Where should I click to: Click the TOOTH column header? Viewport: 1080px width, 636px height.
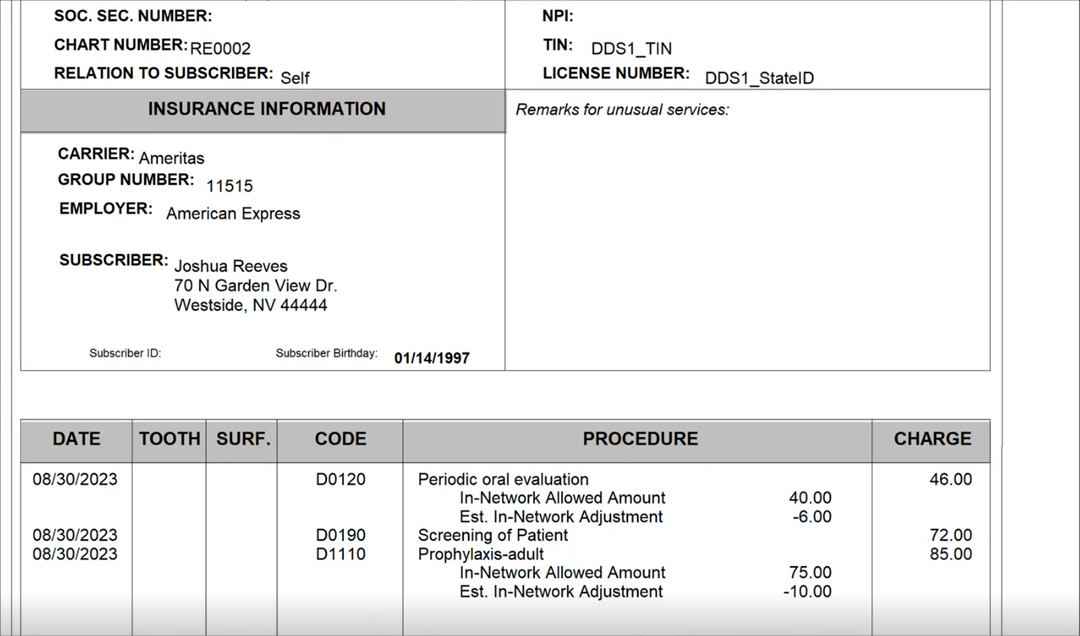click(169, 439)
